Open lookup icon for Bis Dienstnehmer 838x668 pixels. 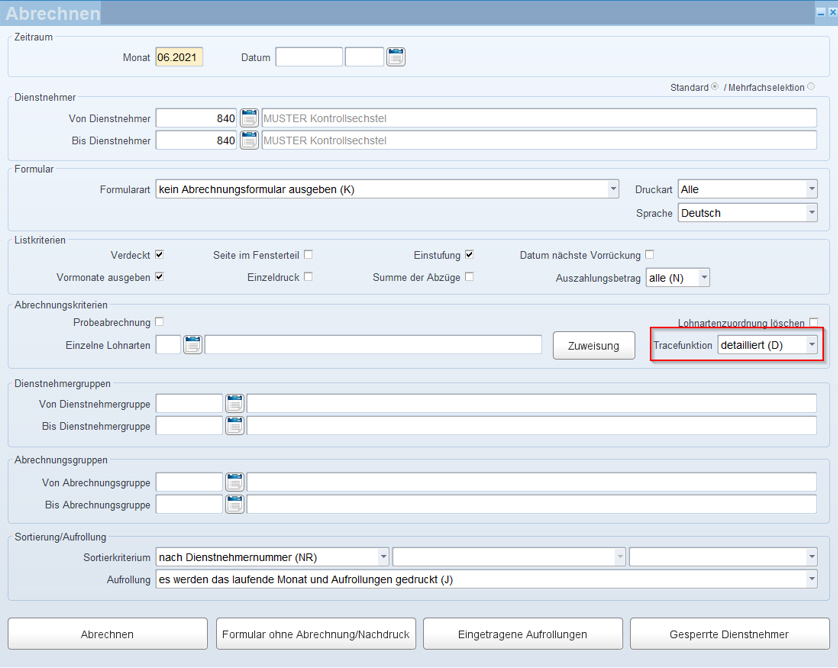249,141
